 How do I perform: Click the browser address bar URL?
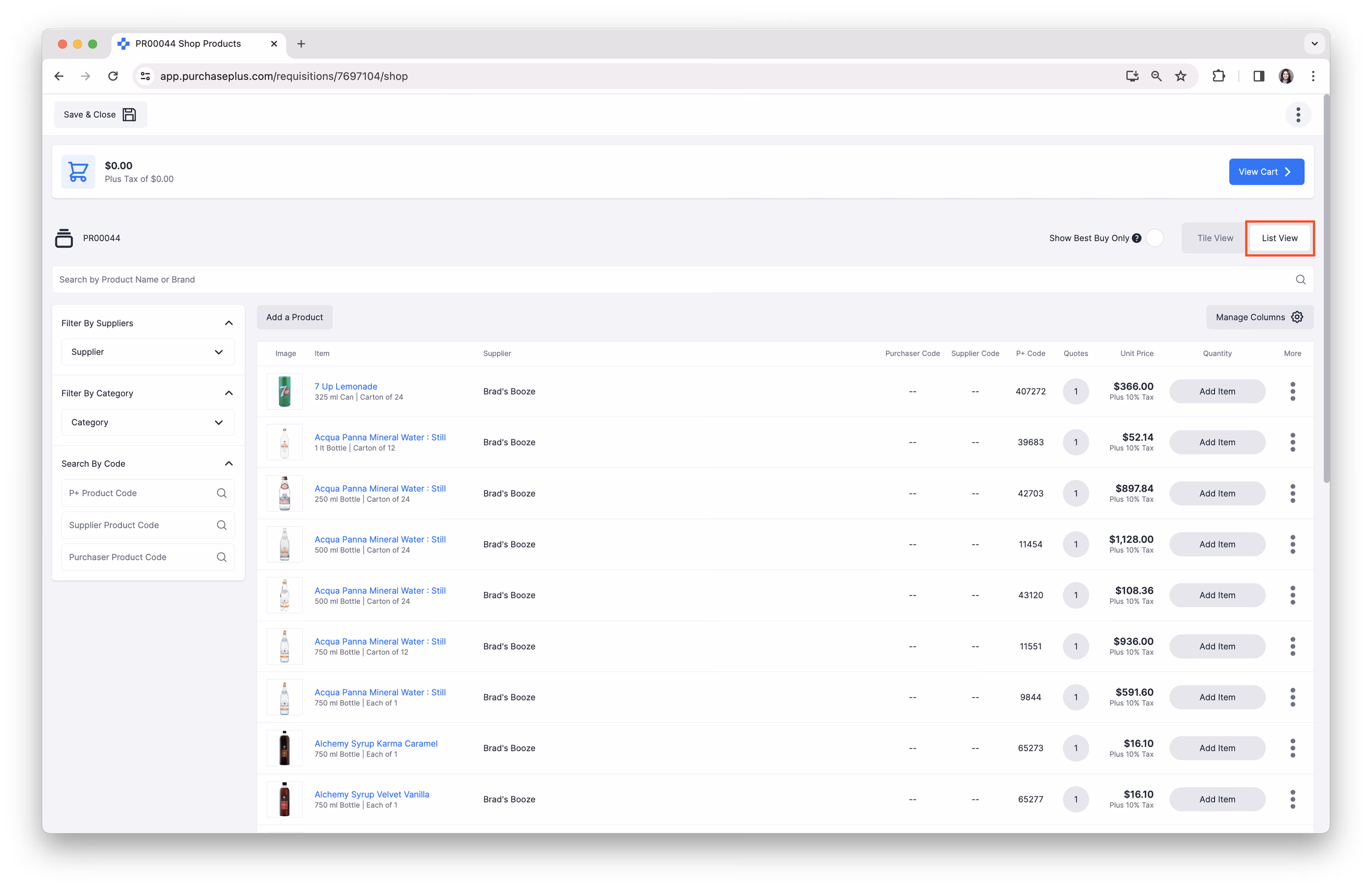click(283, 76)
